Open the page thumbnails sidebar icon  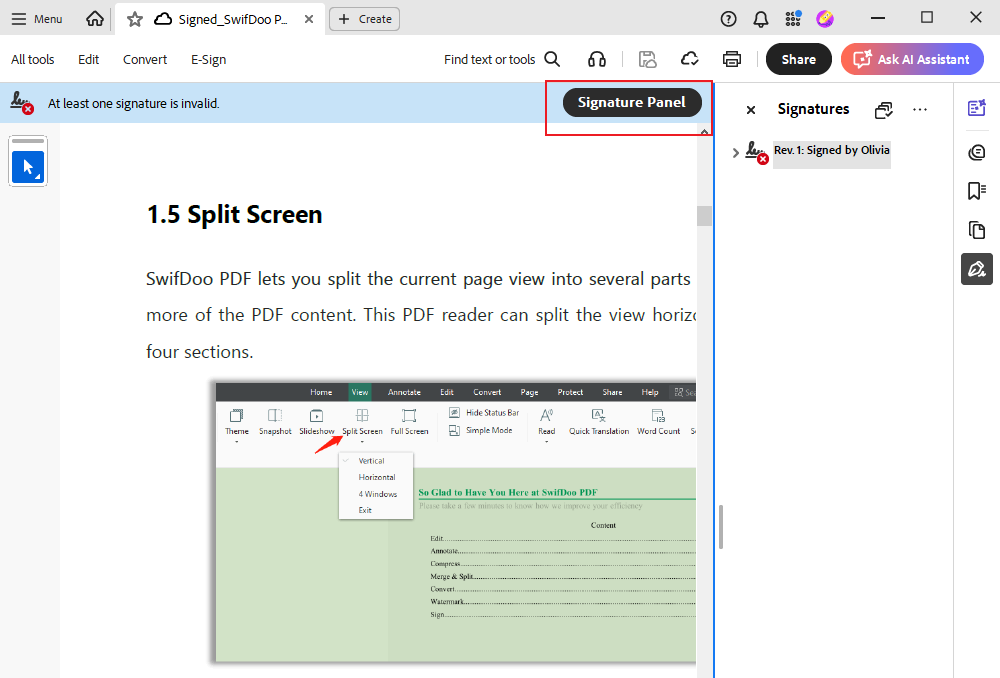tap(976, 230)
